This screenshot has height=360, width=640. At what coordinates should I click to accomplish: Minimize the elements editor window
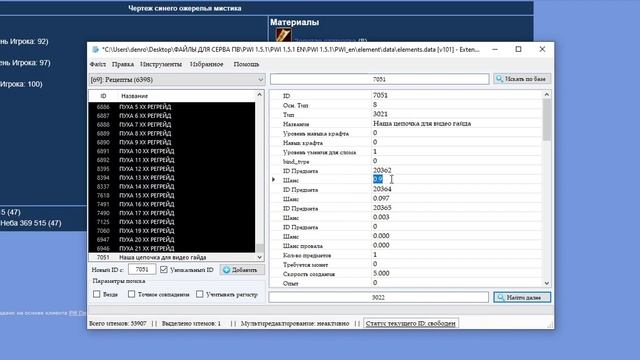495,49
